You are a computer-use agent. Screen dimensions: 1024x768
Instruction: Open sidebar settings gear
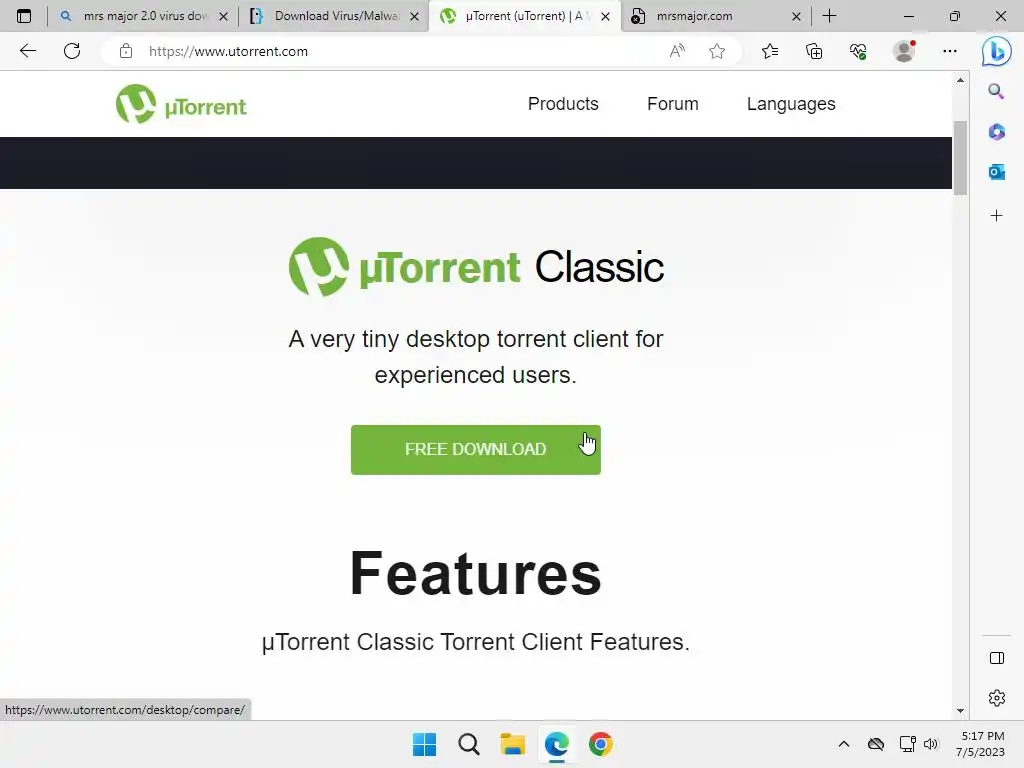997,698
